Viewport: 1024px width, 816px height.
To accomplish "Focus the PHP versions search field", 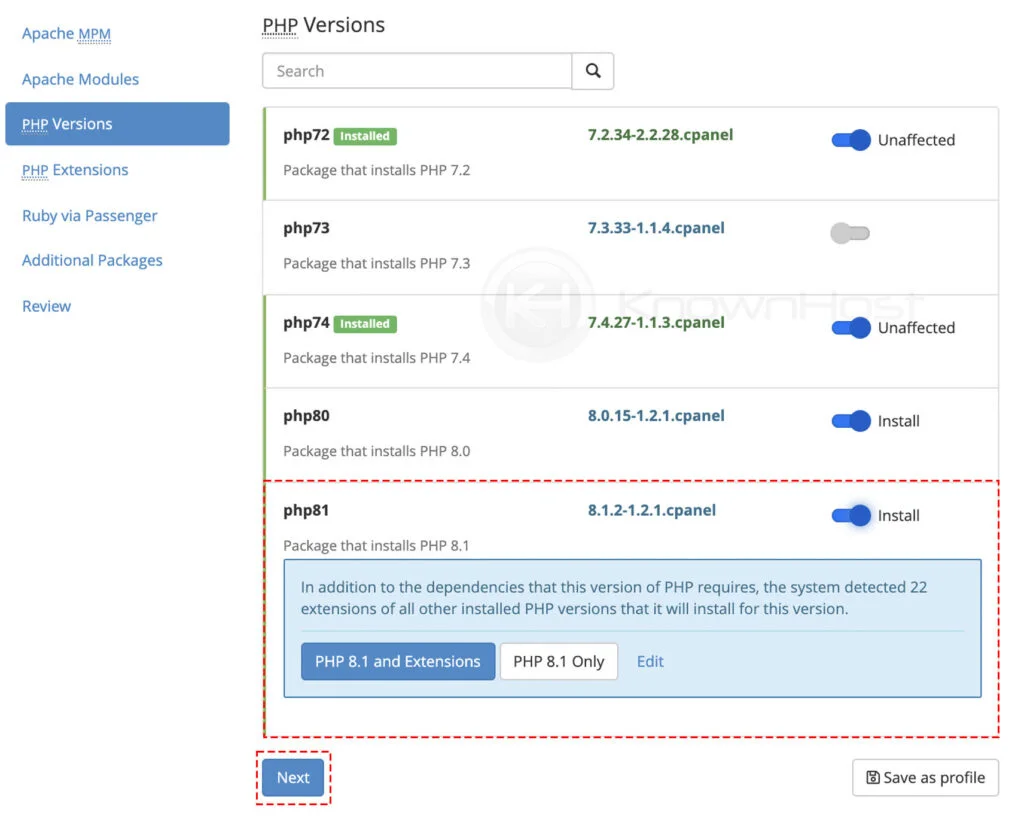I will coord(416,71).
